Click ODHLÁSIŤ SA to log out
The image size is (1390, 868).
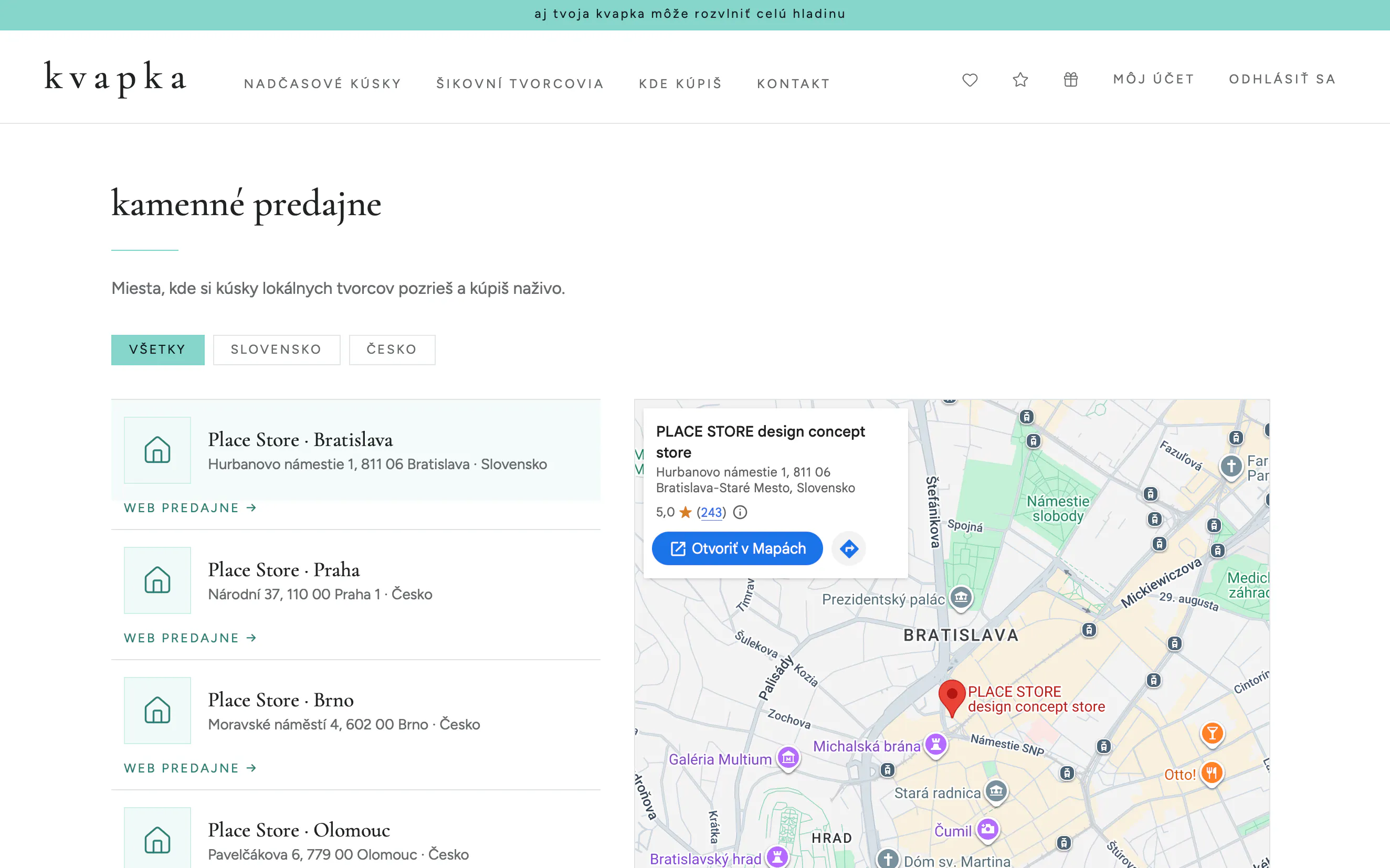click(1282, 79)
